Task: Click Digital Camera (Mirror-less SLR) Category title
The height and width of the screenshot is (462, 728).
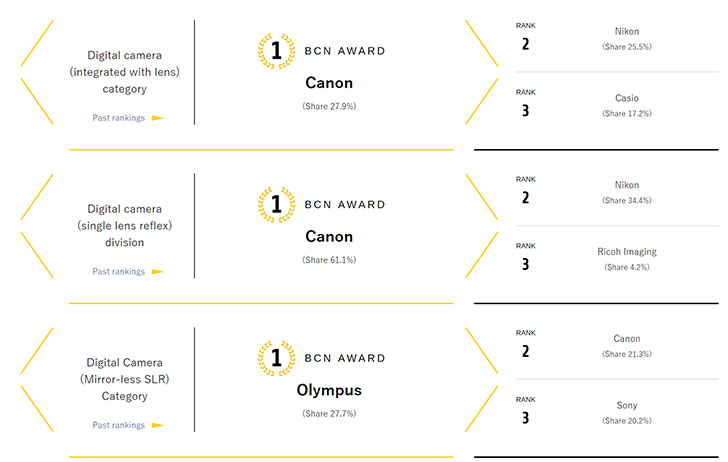Action: [x=124, y=379]
